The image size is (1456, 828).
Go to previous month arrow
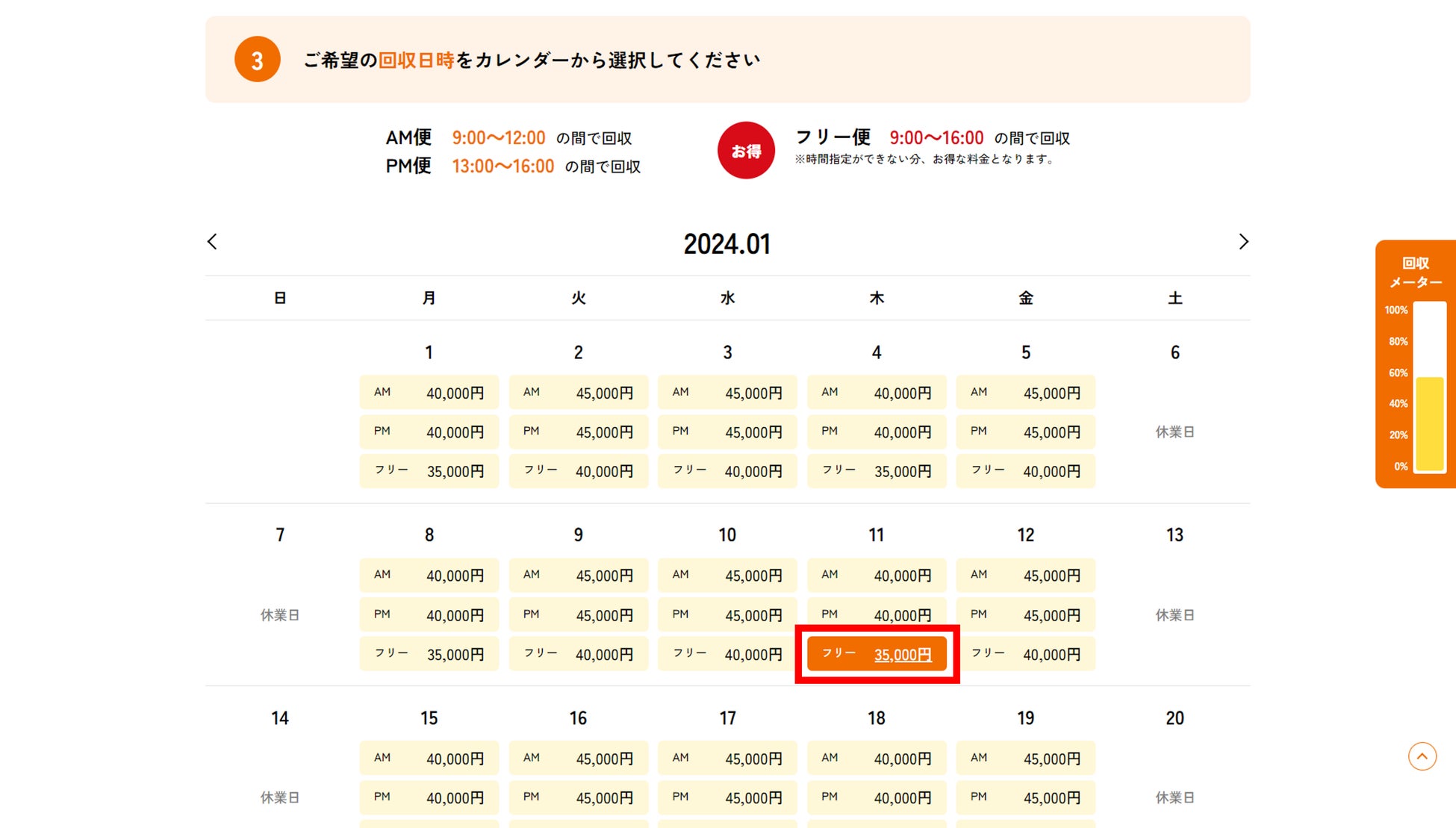click(212, 242)
